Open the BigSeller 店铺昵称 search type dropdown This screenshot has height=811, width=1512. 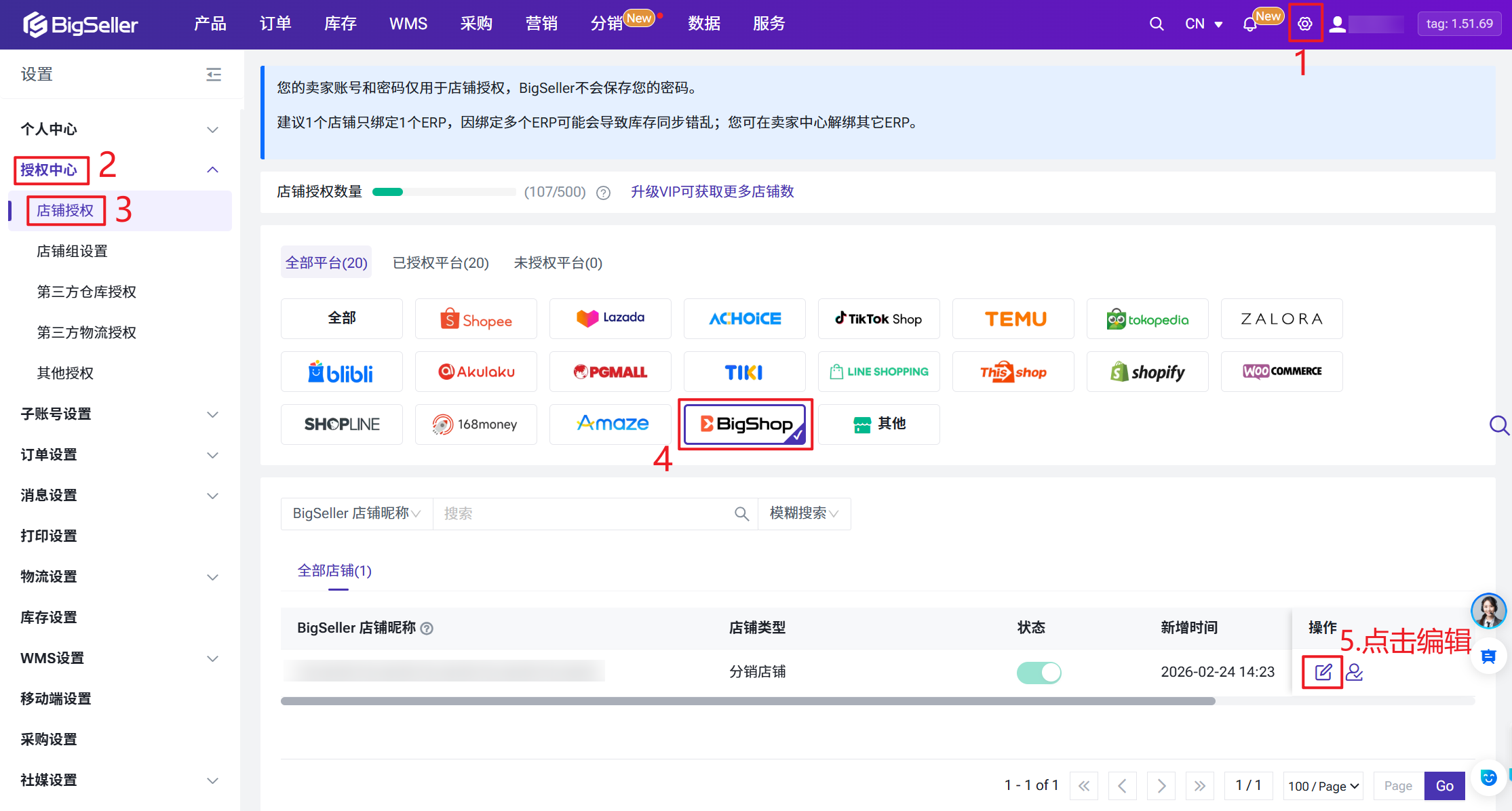tap(357, 513)
